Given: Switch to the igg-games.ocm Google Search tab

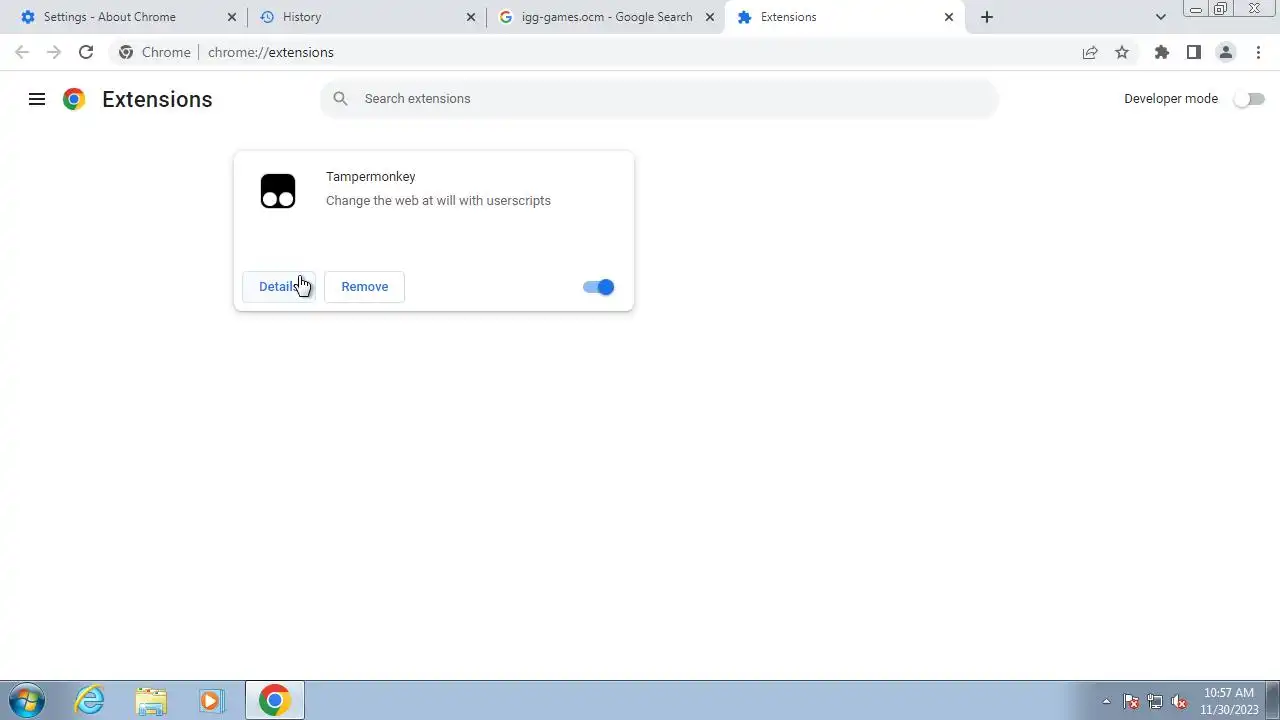Looking at the screenshot, I should 607,17.
